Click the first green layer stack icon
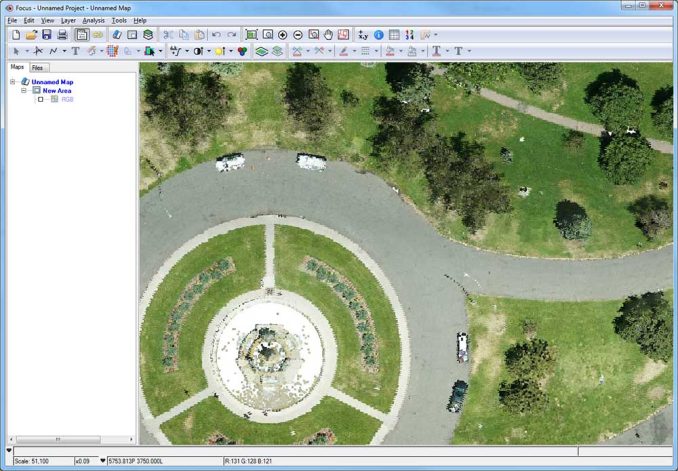 click(x=262, y=51)
